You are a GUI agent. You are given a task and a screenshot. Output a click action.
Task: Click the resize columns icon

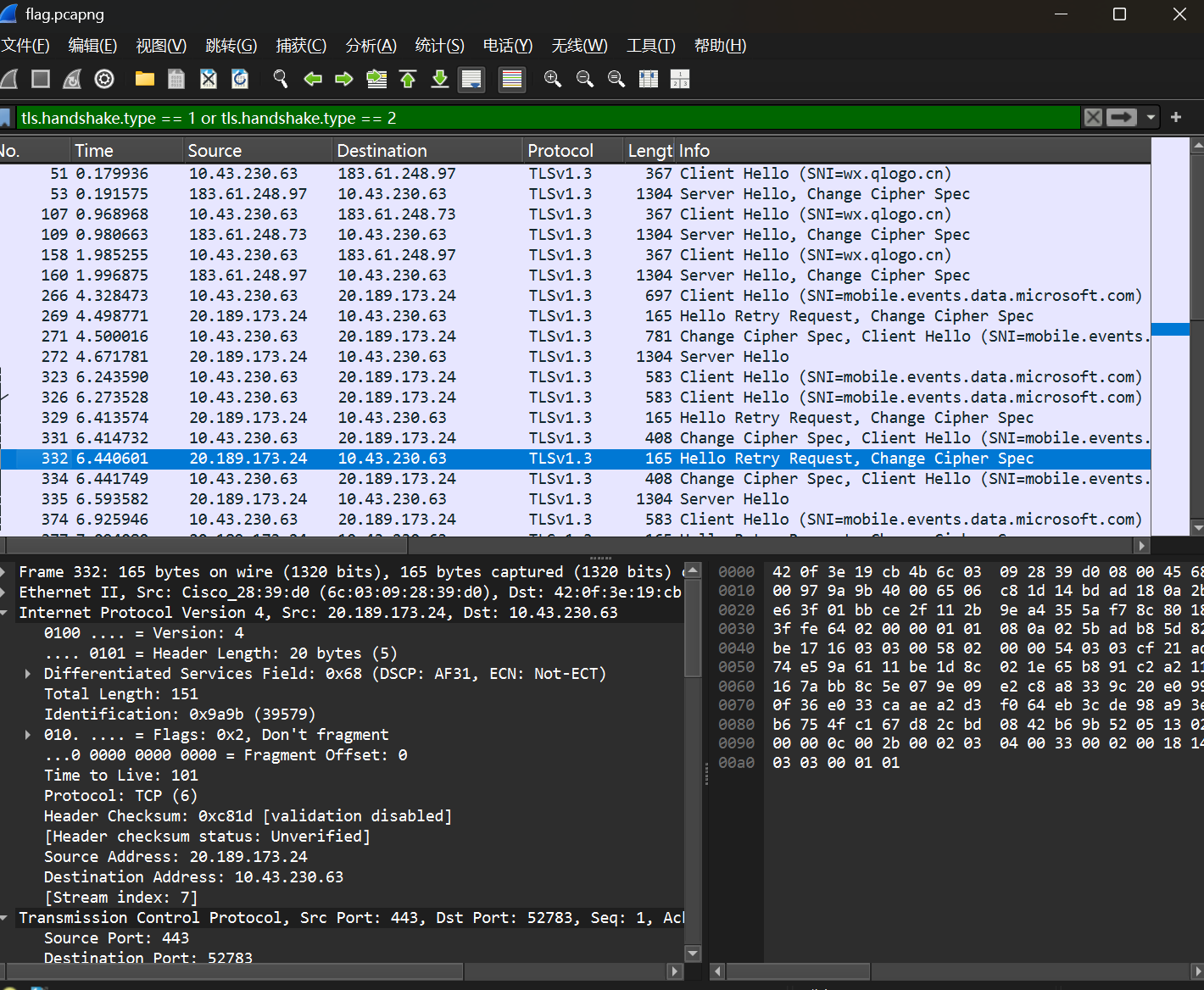(649, 79)
